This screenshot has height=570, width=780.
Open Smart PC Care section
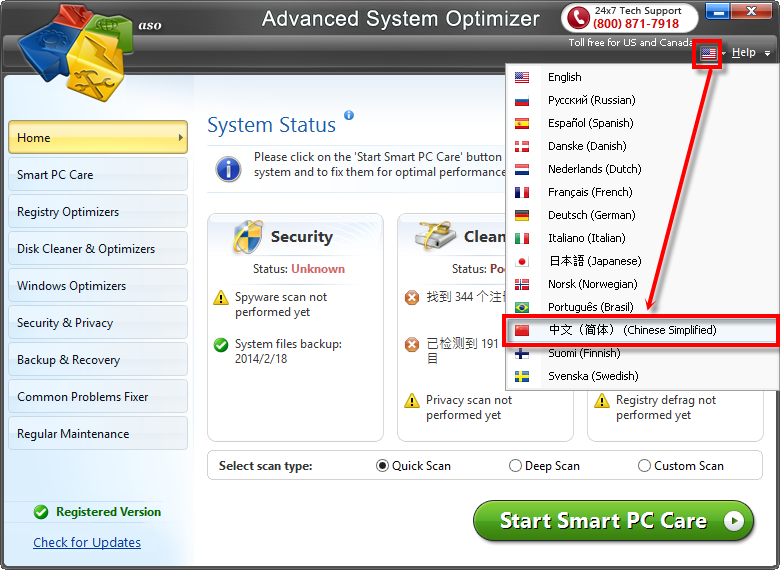pos(98,175)
